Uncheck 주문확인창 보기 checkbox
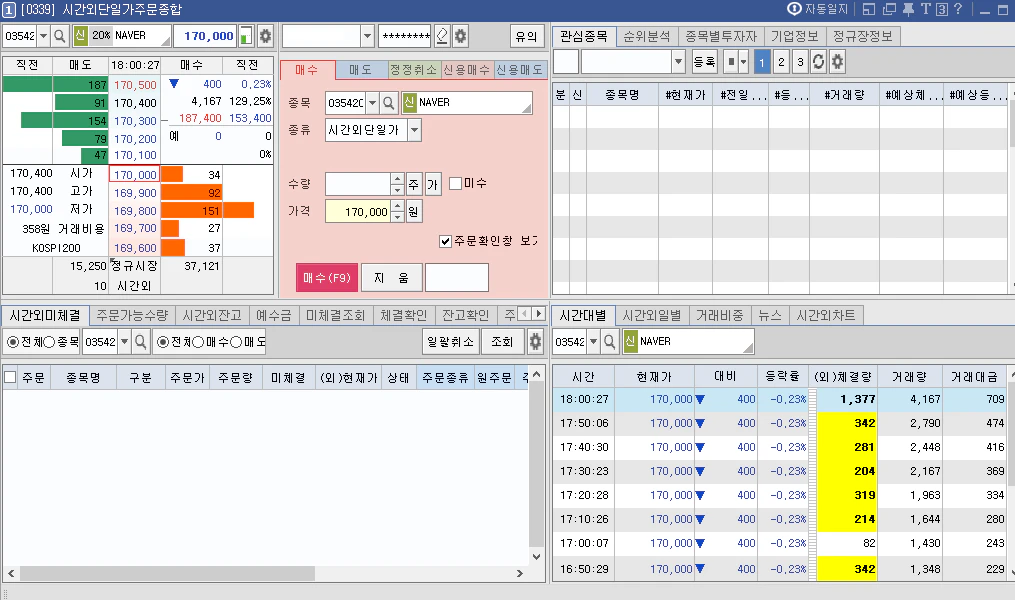This screenshot has width=1015, height=600. click(x=445, y=241)
